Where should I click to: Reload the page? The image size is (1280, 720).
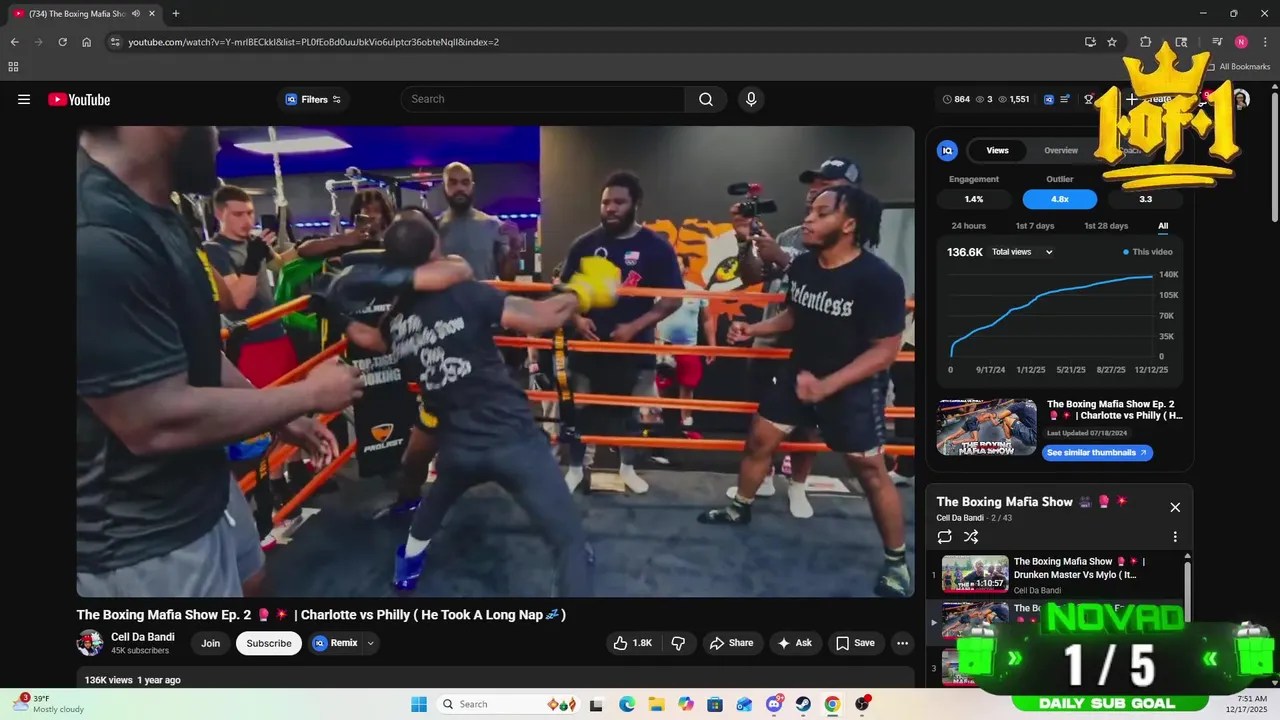pos(62,42)
